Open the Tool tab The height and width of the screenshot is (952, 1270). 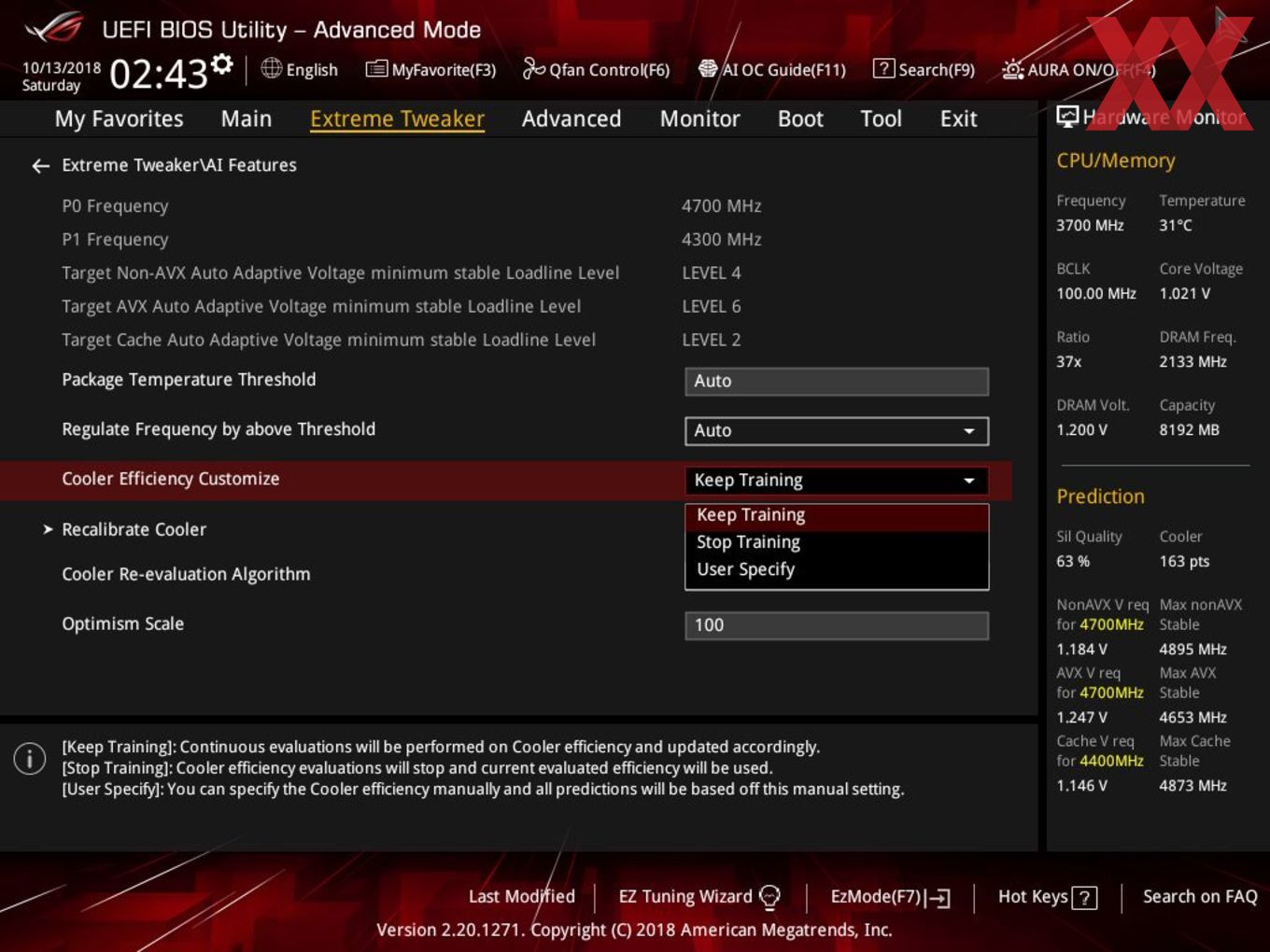point(881,119)
